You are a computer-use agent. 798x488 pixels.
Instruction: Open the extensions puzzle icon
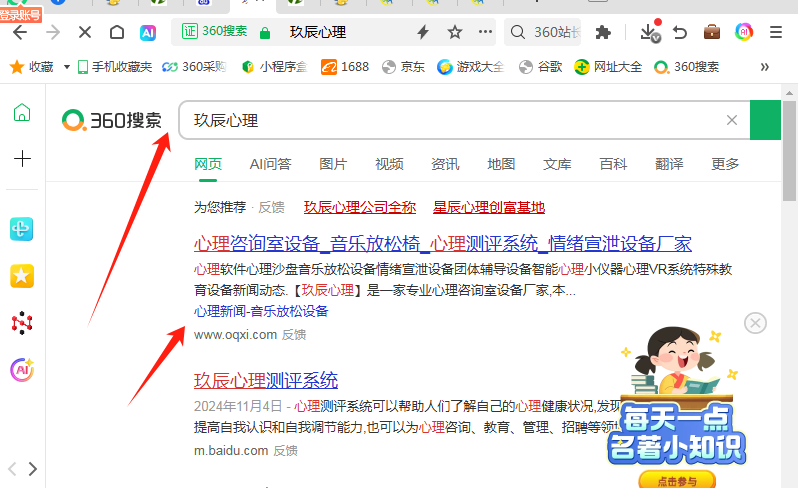[x=603, y=33]
